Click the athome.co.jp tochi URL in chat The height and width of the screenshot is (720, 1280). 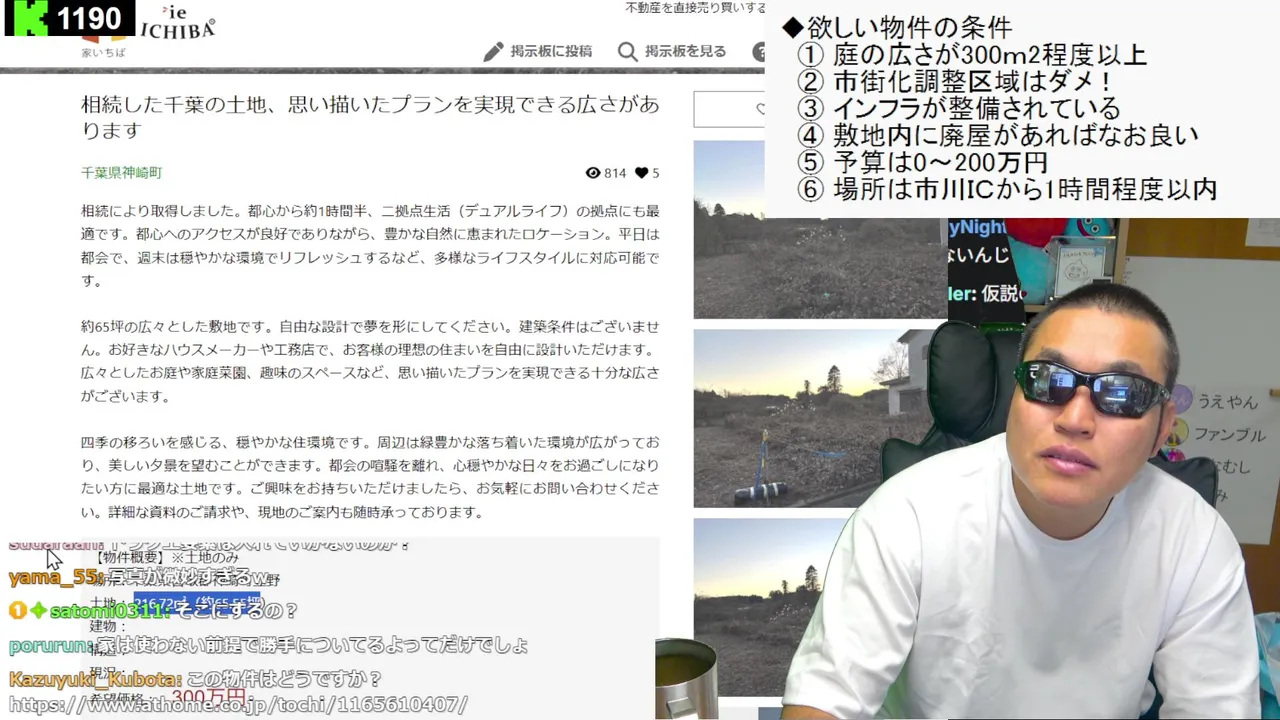tap(238, 705)
